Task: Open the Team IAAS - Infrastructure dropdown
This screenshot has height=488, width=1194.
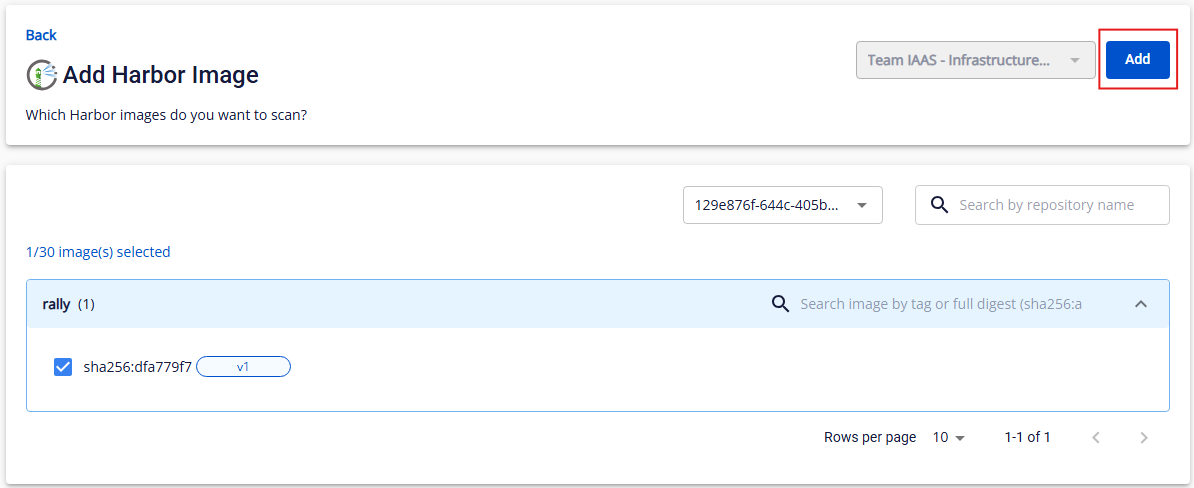Action: pyautogui.click(x=975, y=60)
